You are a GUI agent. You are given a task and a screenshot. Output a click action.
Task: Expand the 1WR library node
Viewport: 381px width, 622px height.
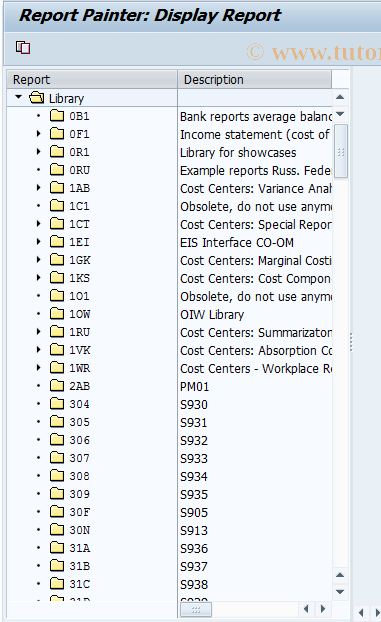pos(38,368)
